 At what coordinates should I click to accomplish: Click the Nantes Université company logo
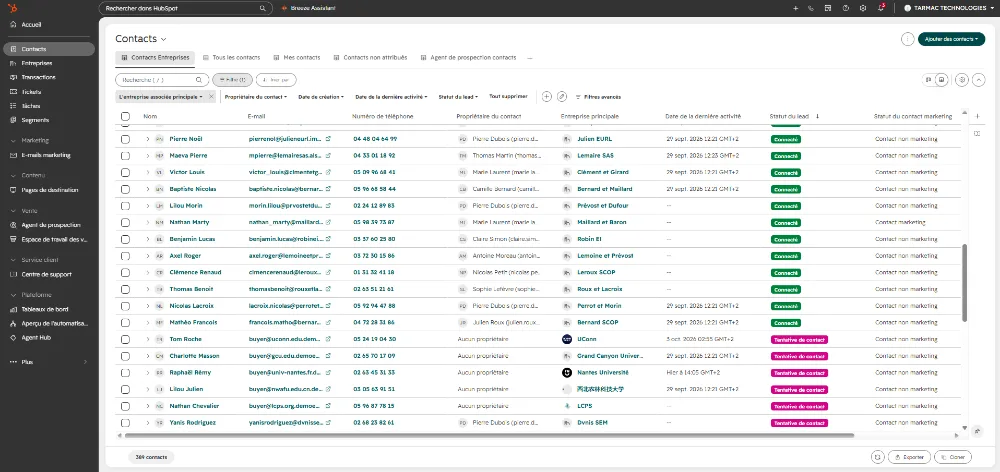[567, 372]
